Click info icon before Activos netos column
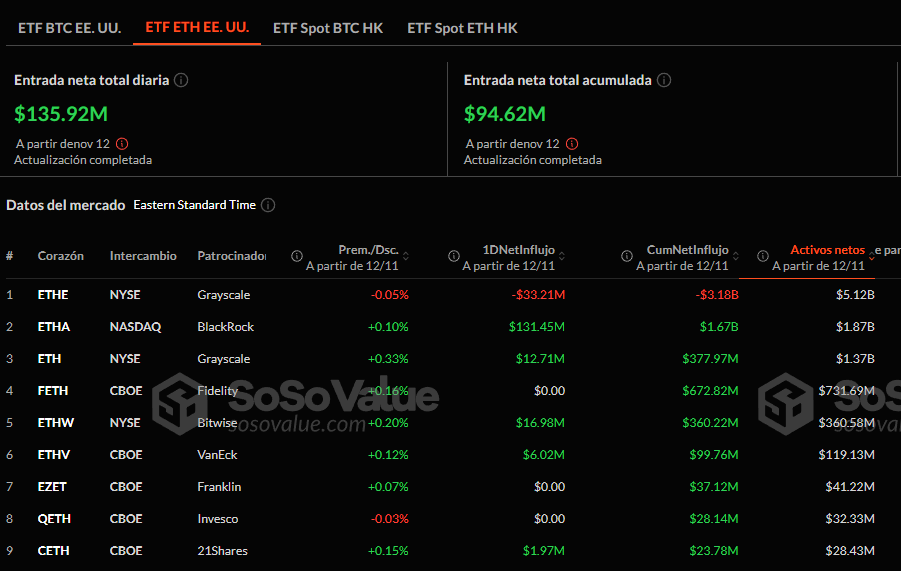The width and height of the screenshot is (901, 571). point(763,256)
